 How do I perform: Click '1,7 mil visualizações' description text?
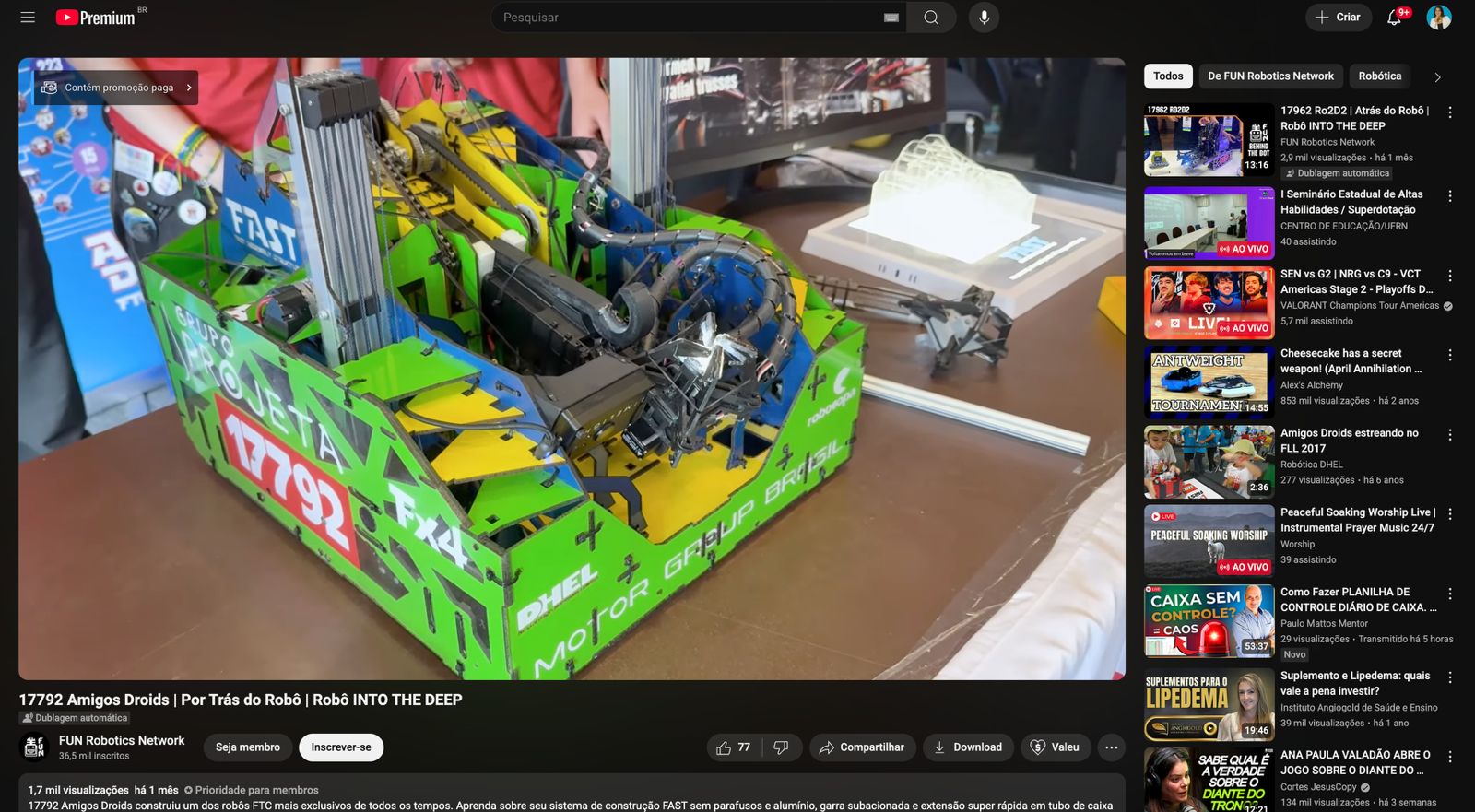pyautogui.click(x=78, y=790)
